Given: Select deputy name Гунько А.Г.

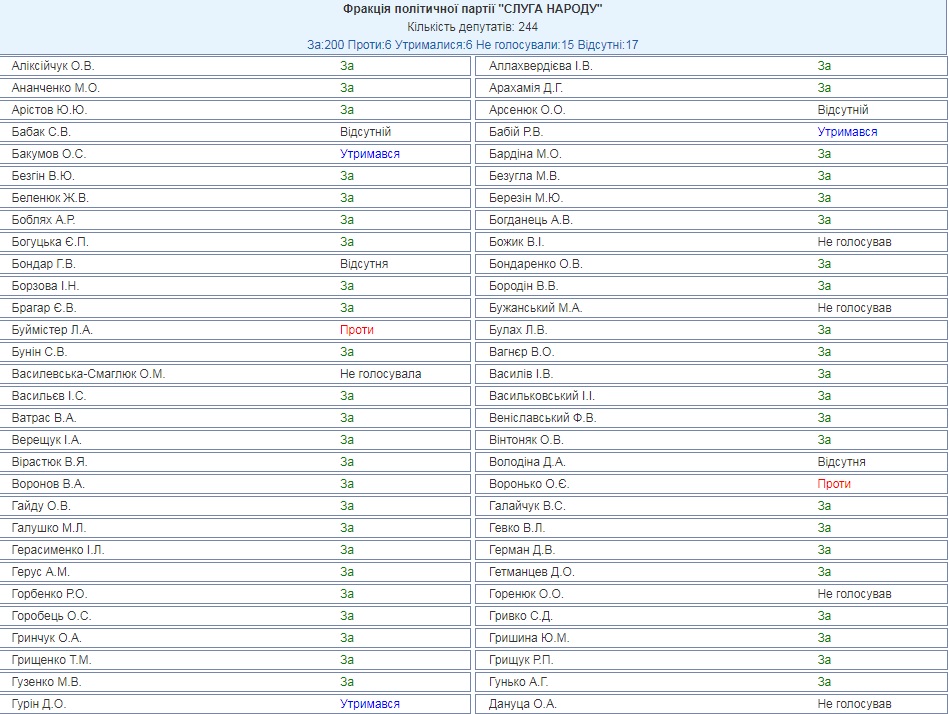Looking at the screenshot, I should point(519,682).
